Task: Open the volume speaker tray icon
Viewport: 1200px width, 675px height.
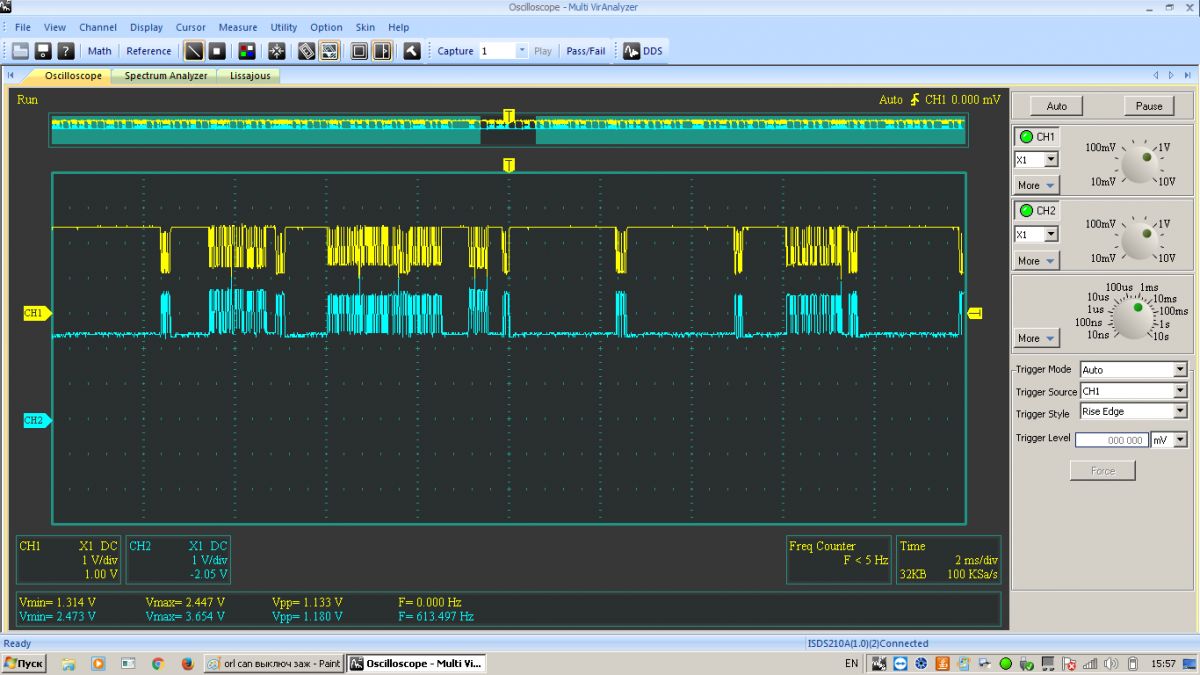Action: (x=1111, y=663)
